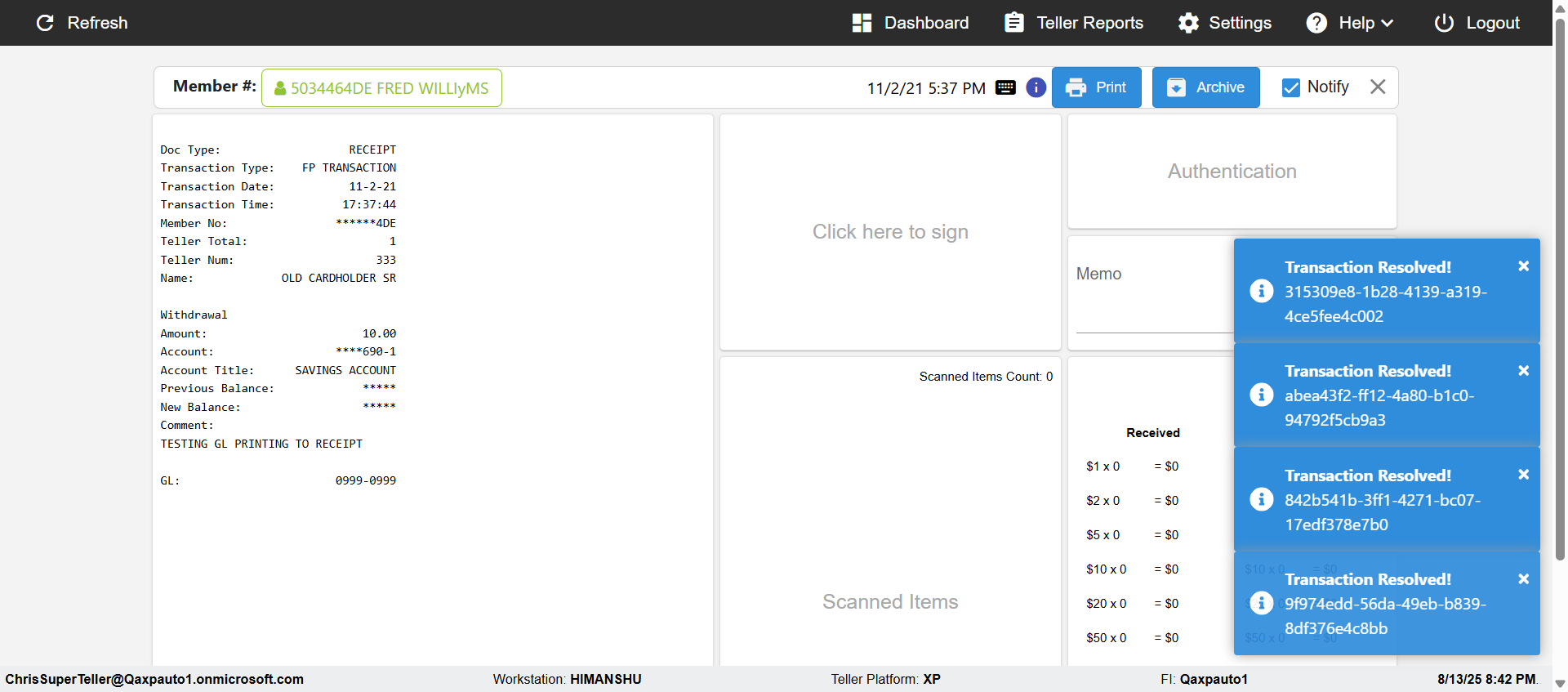
Task: Select Logout from top bar
Action: pyautogui.click(x=1477, y=23)
